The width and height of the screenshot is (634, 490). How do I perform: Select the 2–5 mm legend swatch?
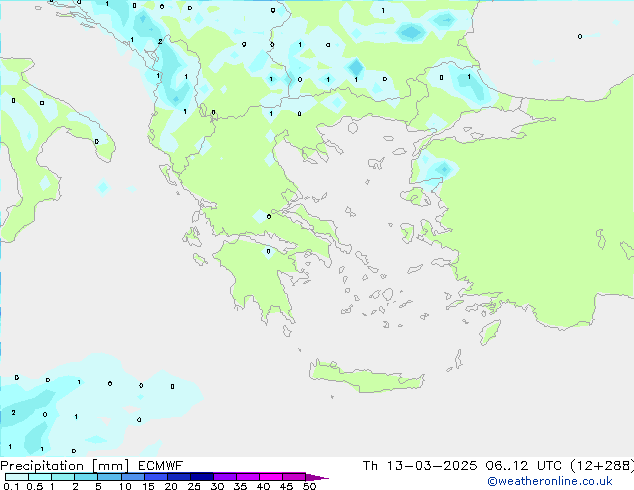tap(86, 477)
